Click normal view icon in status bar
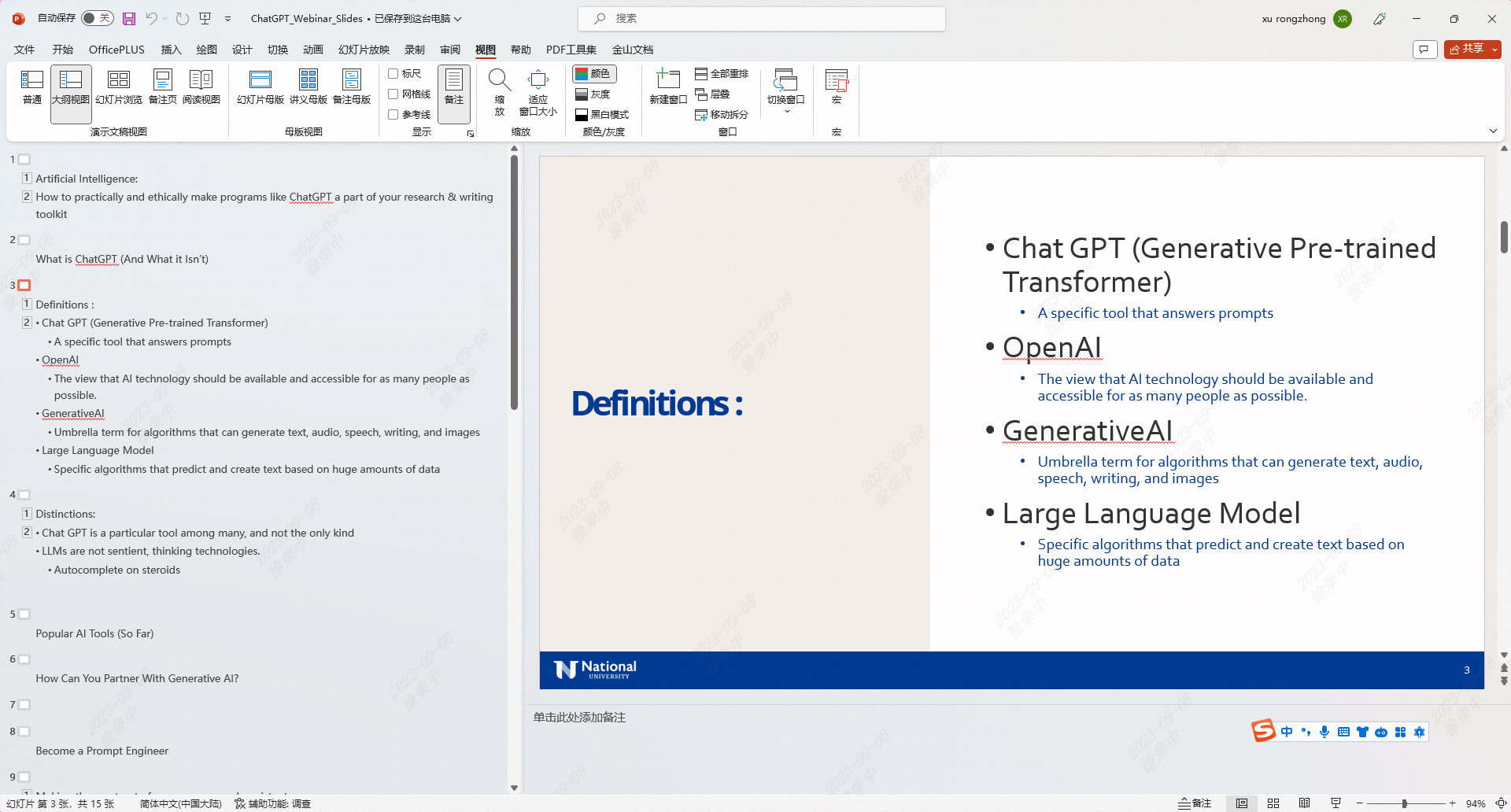This screenshot has width=1511, height=812. tap(1242, 803)
